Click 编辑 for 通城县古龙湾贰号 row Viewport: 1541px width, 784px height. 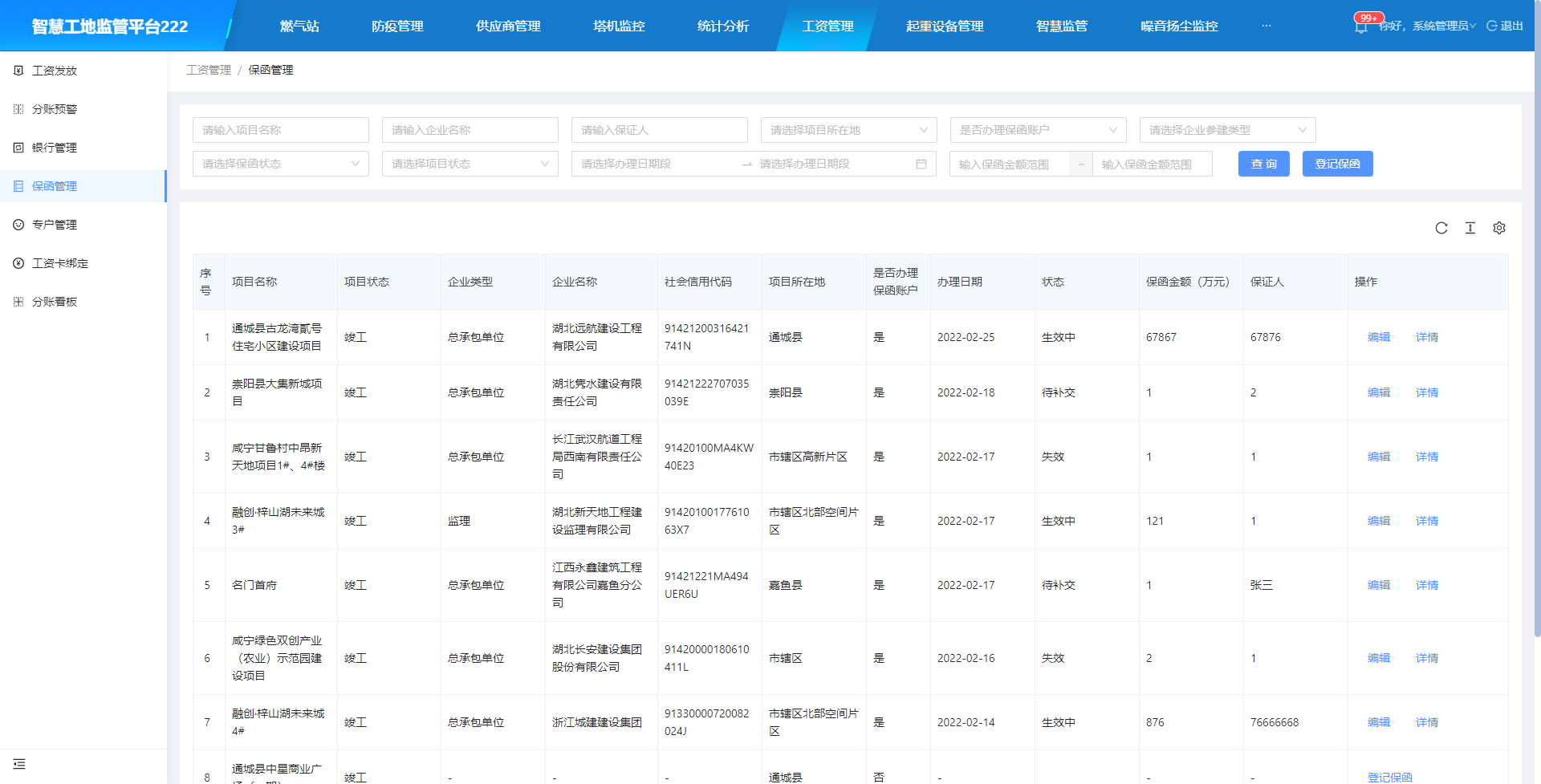click(x=1379, y=337)
